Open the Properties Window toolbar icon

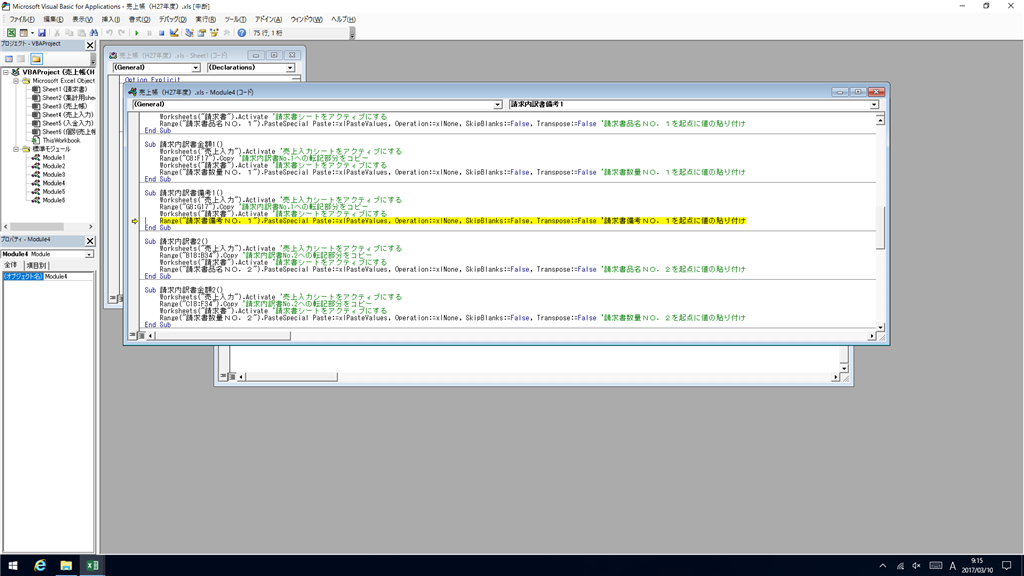[202, 33]
